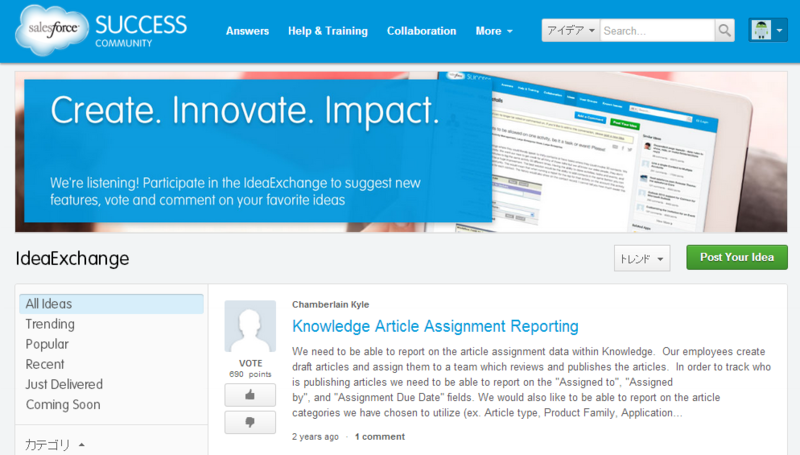The height and width of the screenshot is (455, 800).
Task: Select Popular filter
Action: tap(47, 344)
